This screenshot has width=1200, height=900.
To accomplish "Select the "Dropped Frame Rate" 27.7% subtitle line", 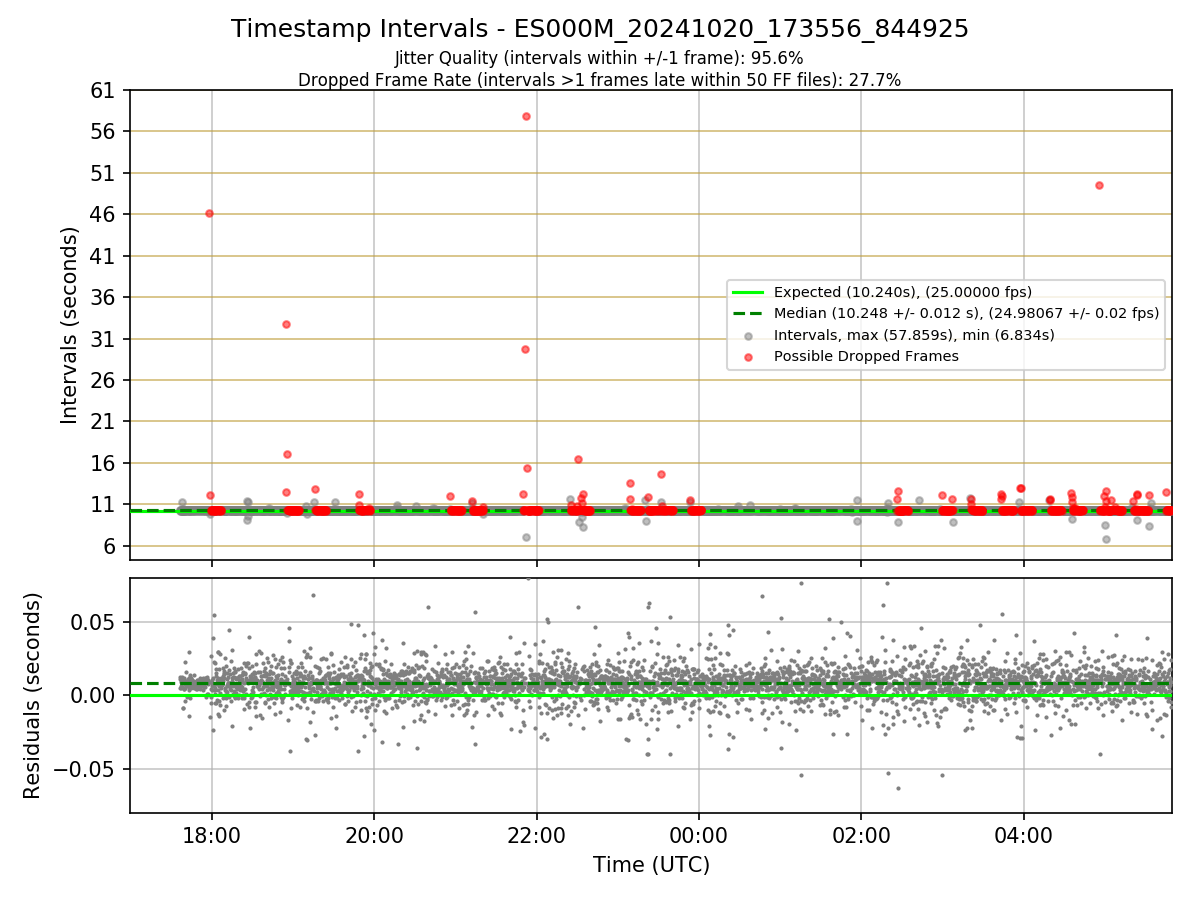I will [600, 80].
